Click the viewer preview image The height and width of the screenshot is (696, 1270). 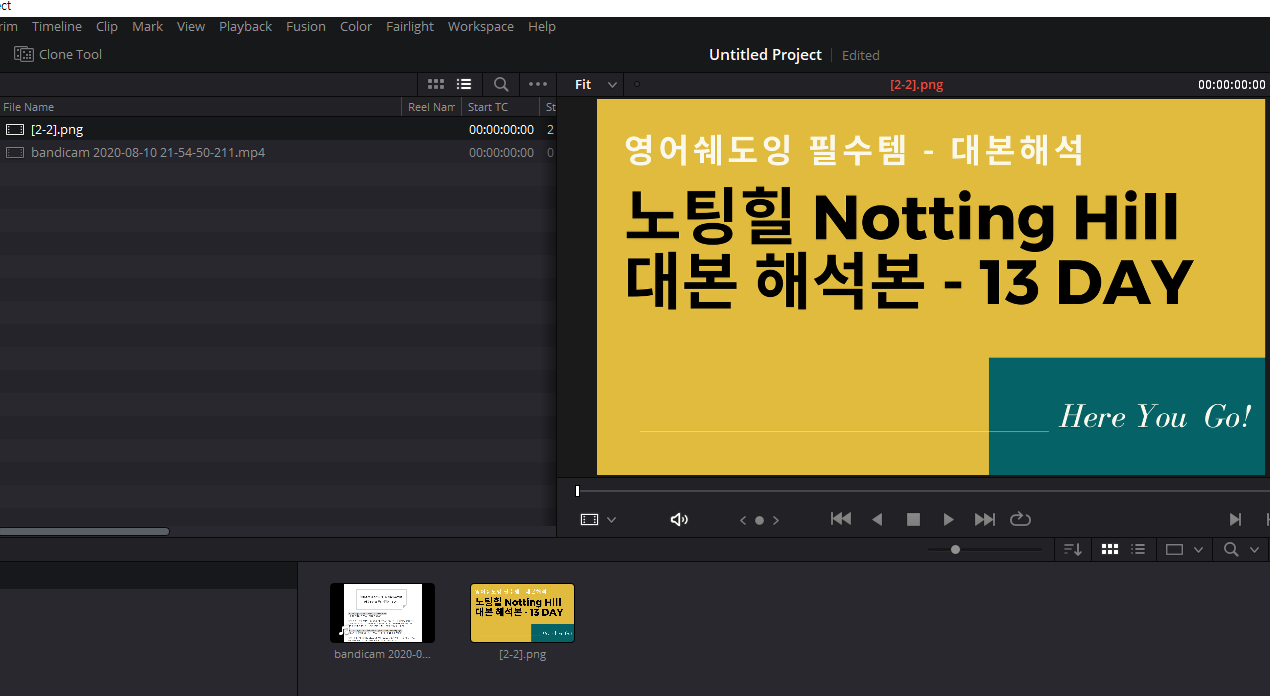[931, 287]
